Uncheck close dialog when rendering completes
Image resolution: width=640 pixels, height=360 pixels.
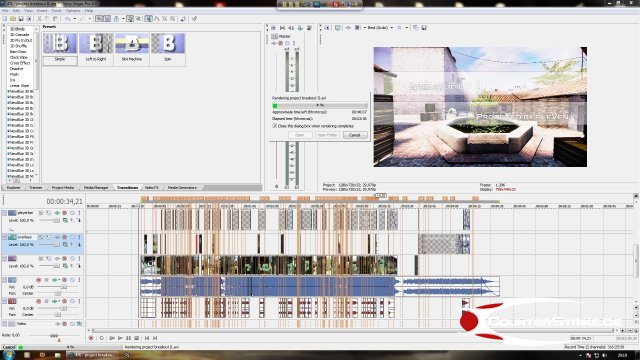(x=275, y=126)
